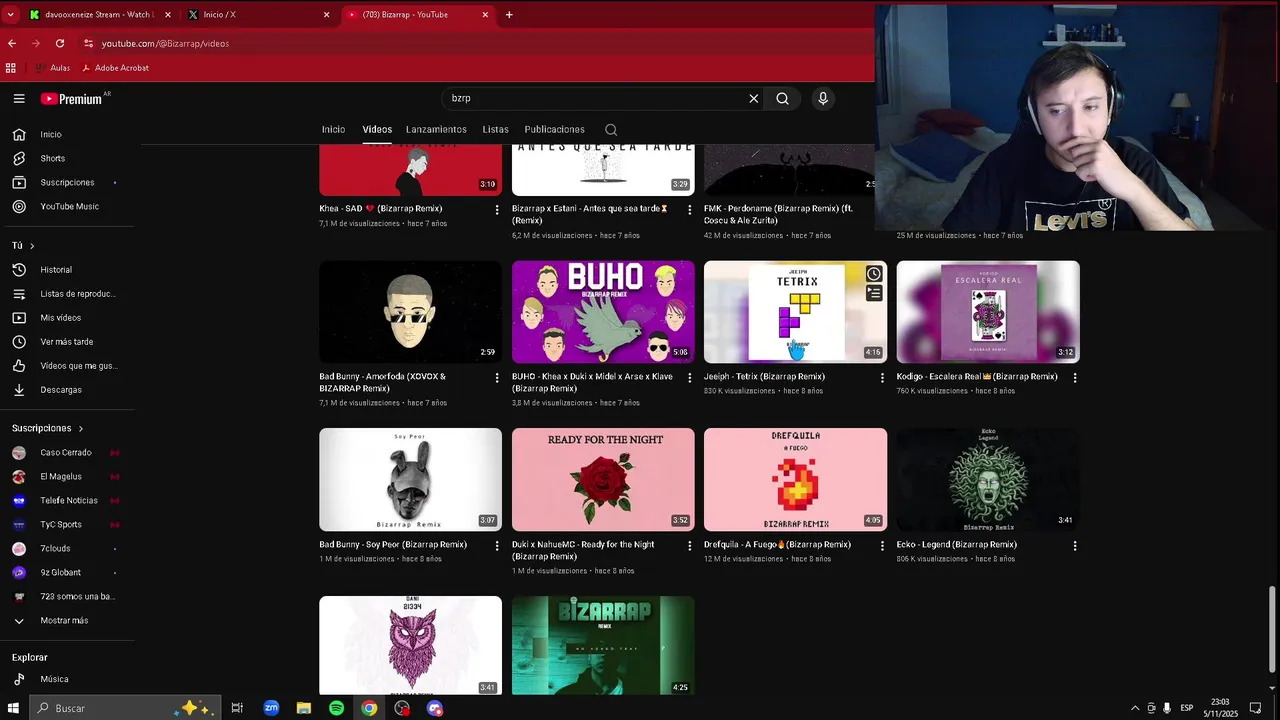Screen dimensions: 1280x720
Task: Open the YouTube hamburger guide menu
Action: coord(19,98)
